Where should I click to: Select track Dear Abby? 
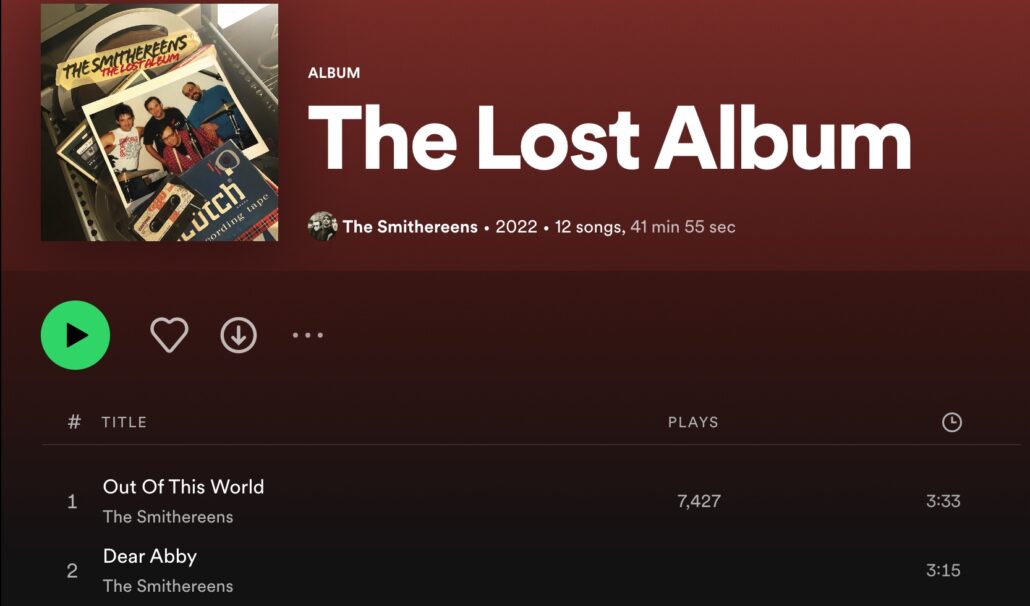pyautogui.click(x=150, y=556)
